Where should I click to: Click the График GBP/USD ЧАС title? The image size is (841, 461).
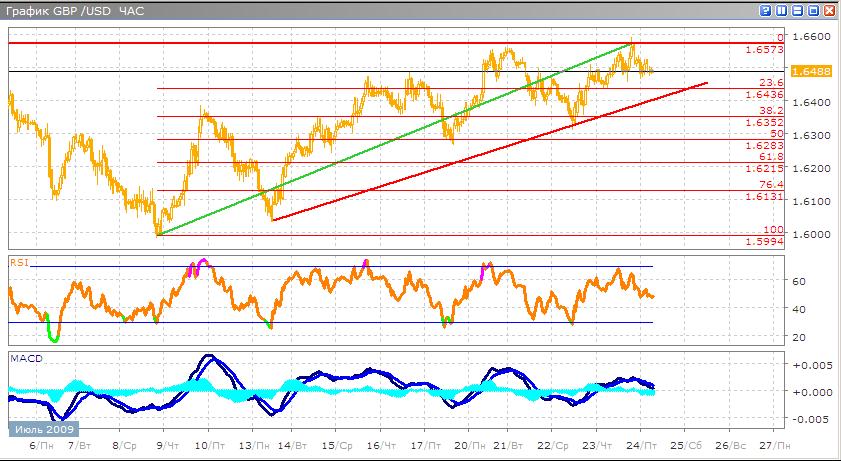[75, 11]
